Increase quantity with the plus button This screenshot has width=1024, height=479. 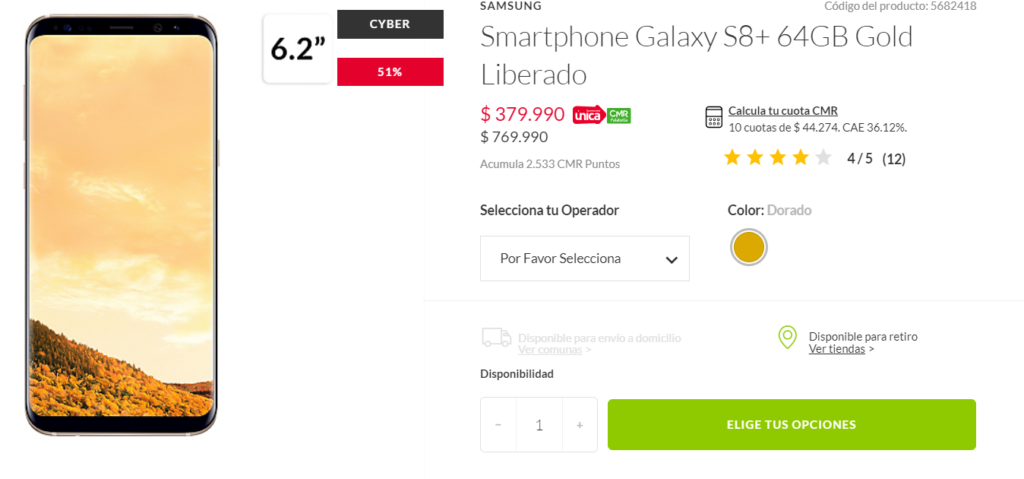[579, 425]
